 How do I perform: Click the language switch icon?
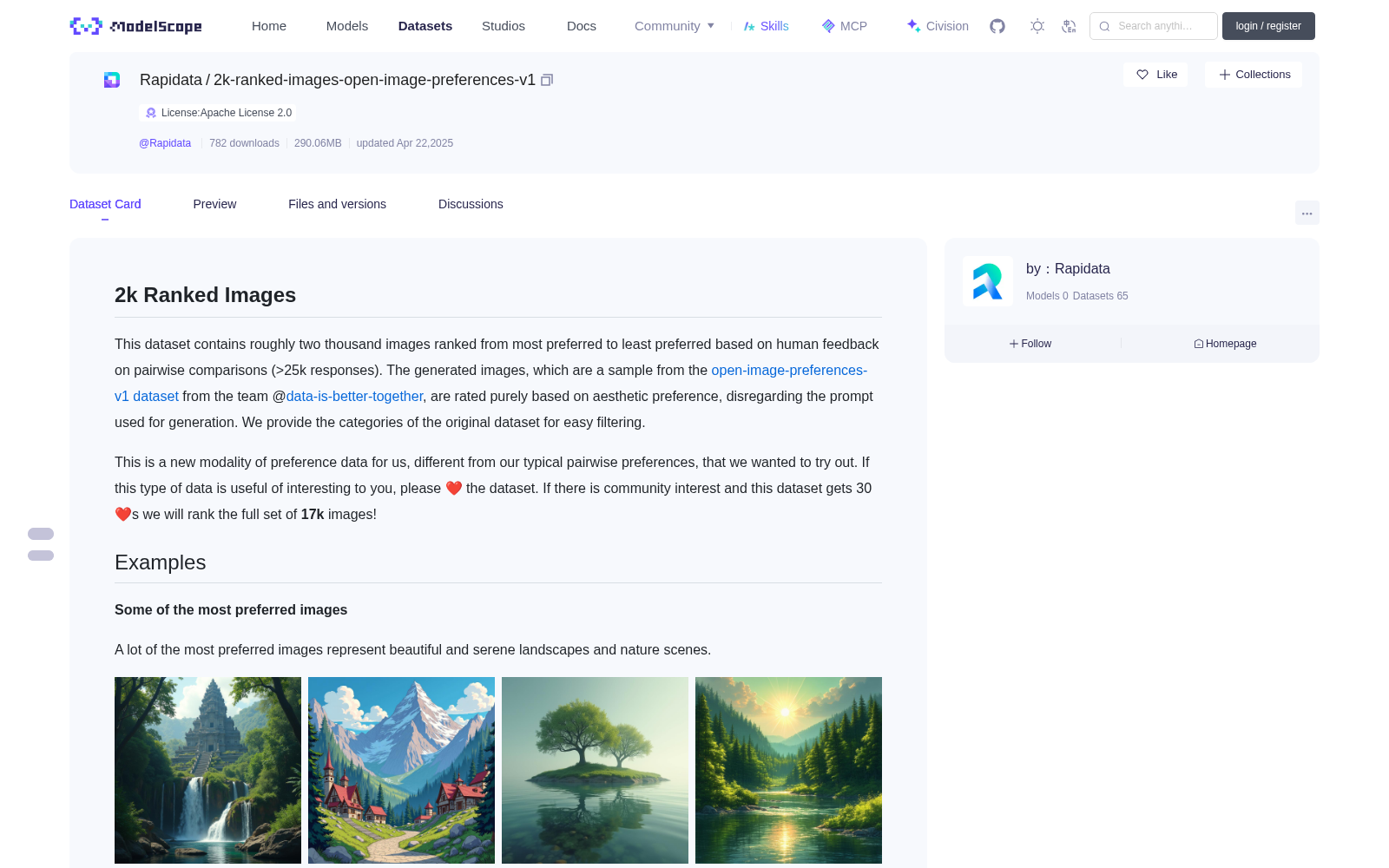[1070, 26]
